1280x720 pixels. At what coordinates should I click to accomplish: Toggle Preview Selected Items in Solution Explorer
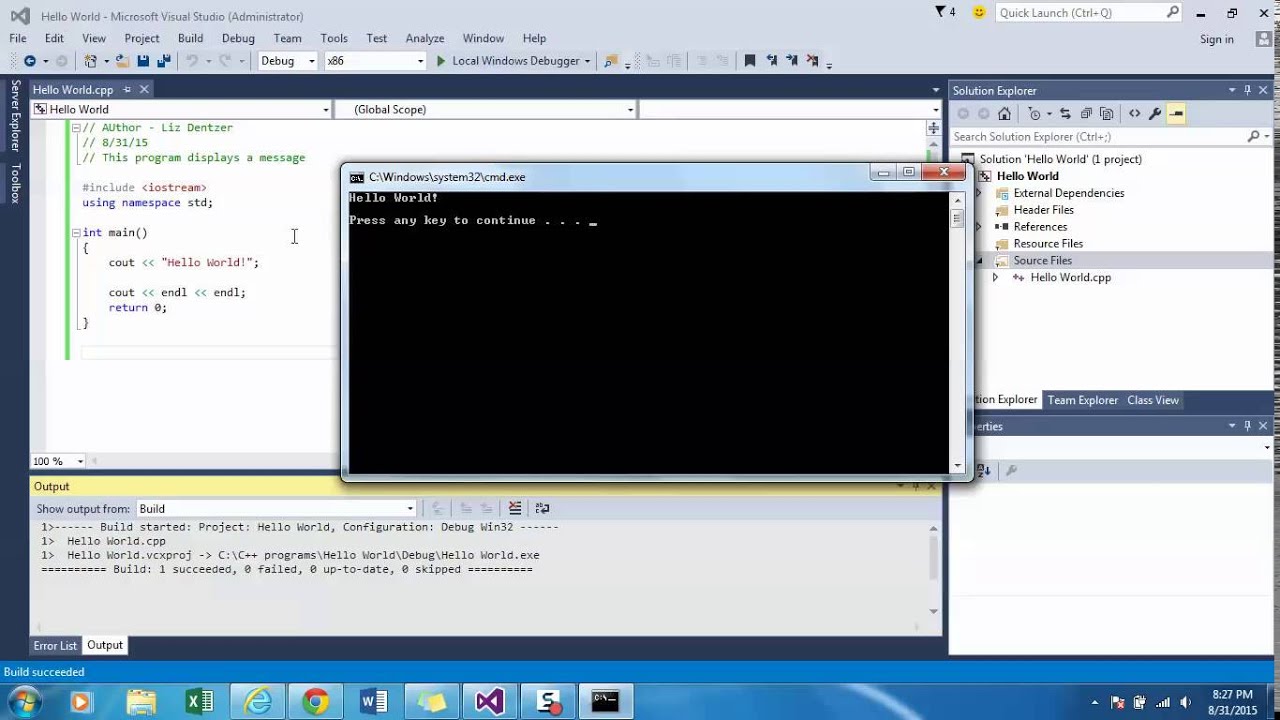1176,114
